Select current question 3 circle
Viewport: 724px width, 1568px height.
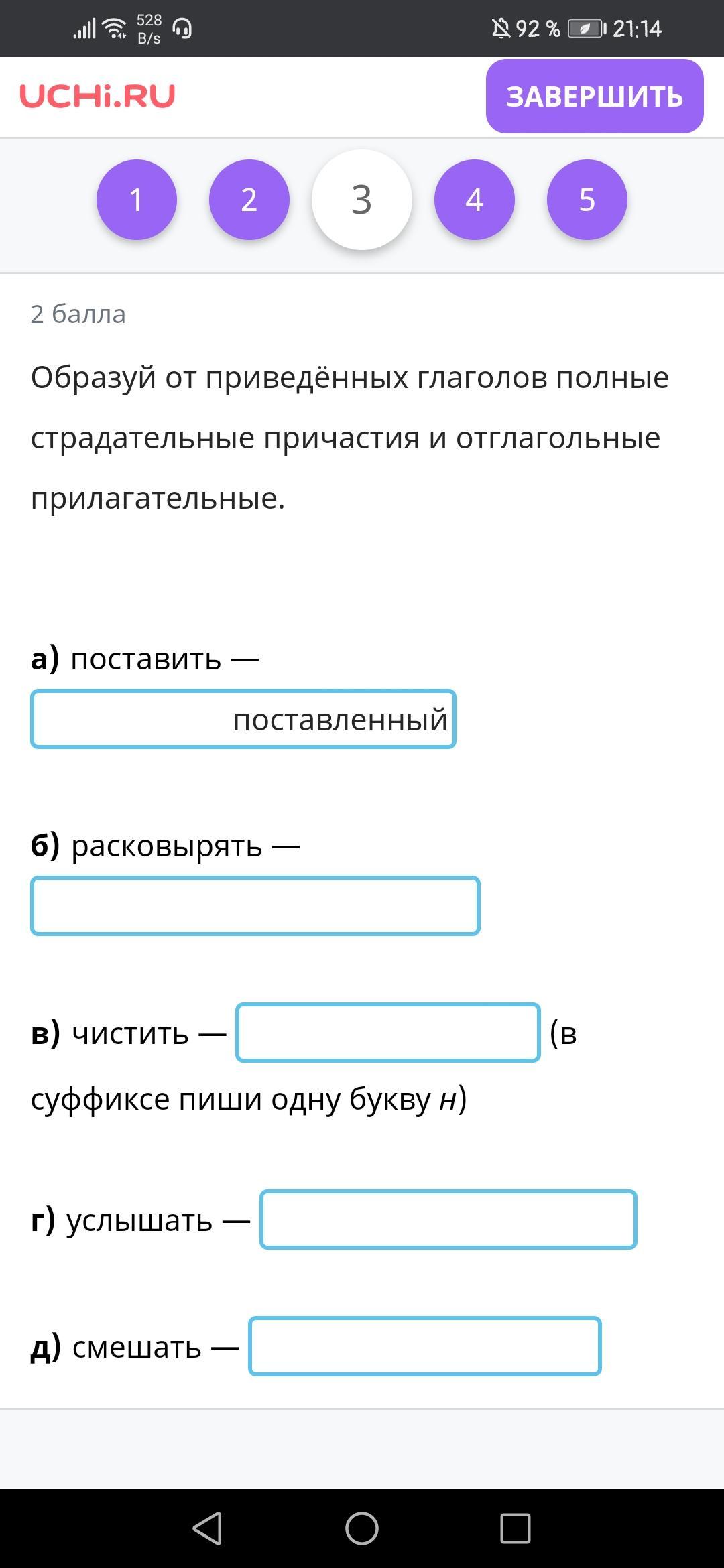362,200
